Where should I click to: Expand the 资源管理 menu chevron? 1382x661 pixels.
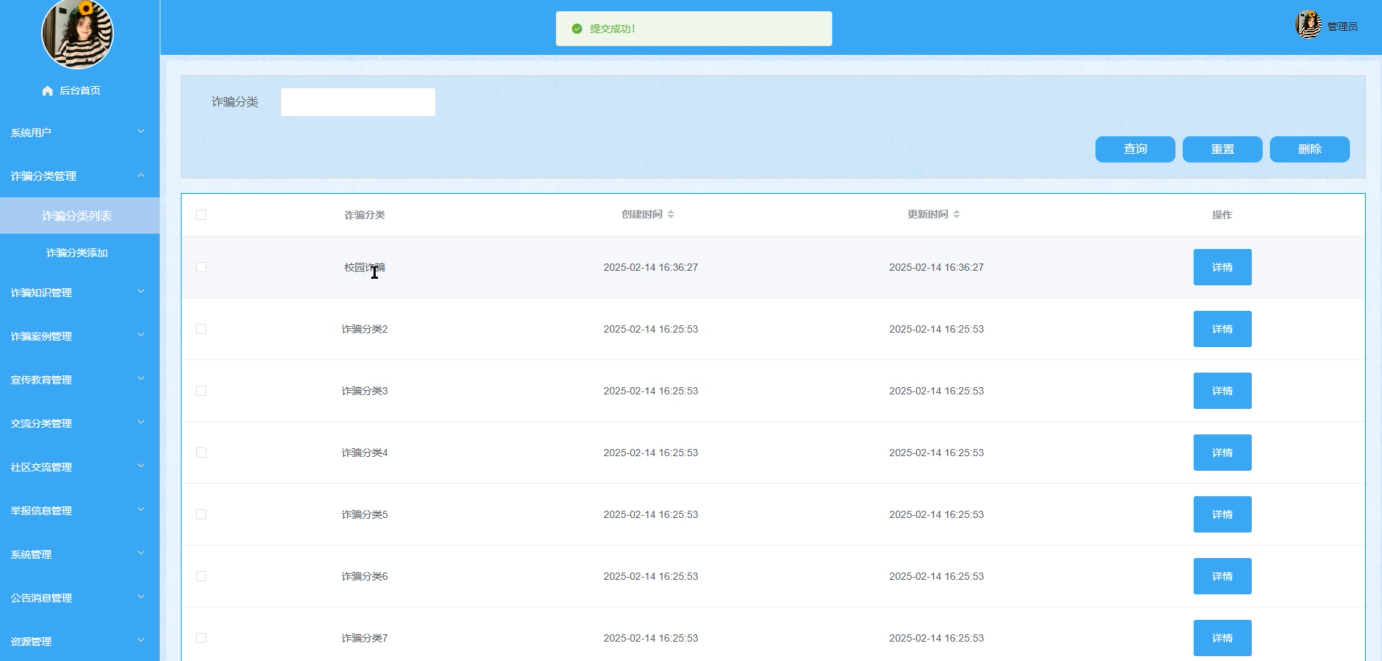[x=141, y=641]
